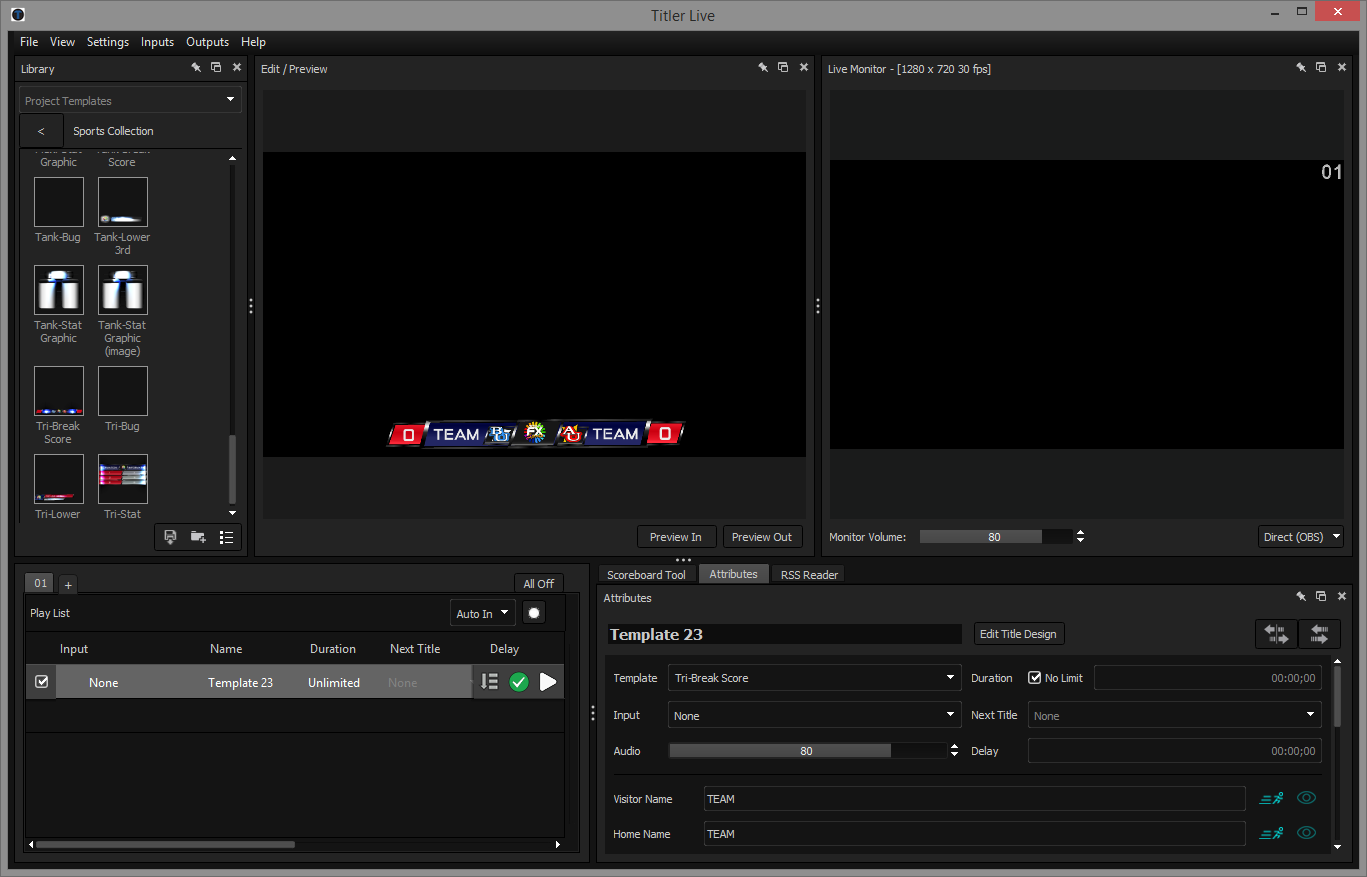Expand the Direct (OBS) output dropdown
1367x877 pixels.
click(1300, 537)
